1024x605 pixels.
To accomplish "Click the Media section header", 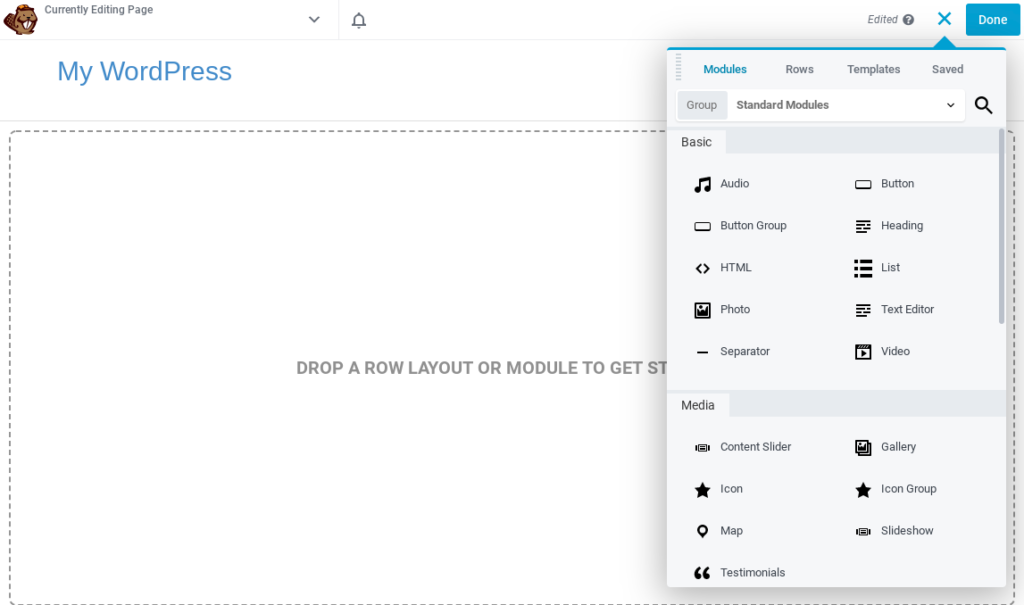I will coord(698,405).
